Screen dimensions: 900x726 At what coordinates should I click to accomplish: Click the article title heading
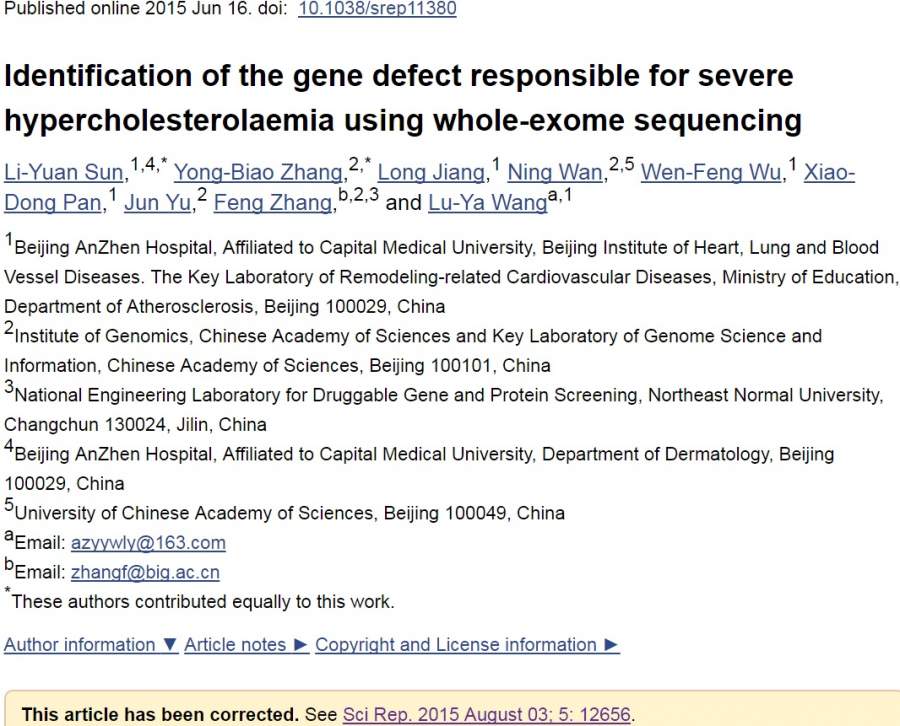tap(400, 98)
